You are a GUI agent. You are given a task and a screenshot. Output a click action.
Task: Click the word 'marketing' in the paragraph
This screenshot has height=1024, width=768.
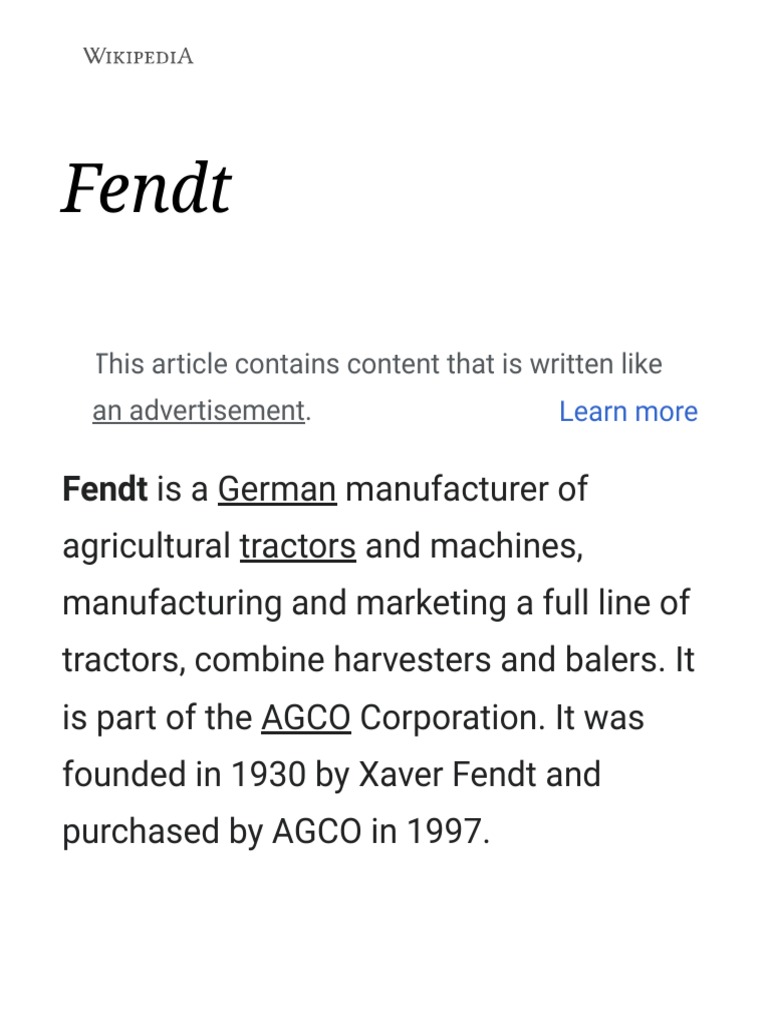(431, 603)
